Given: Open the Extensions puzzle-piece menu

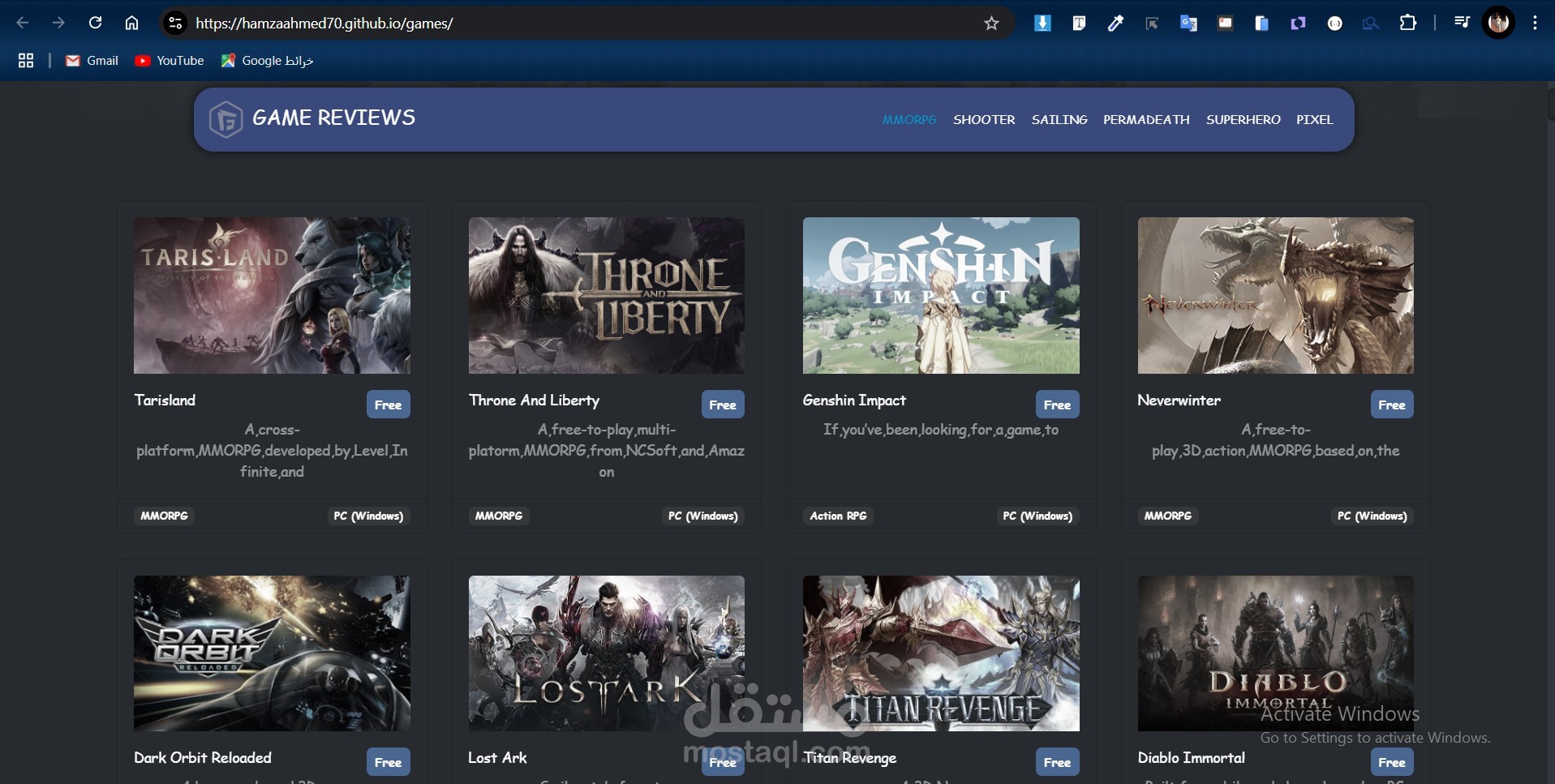Looking at the screenshot, I should pyautogui.click(x=1408, y=23).
